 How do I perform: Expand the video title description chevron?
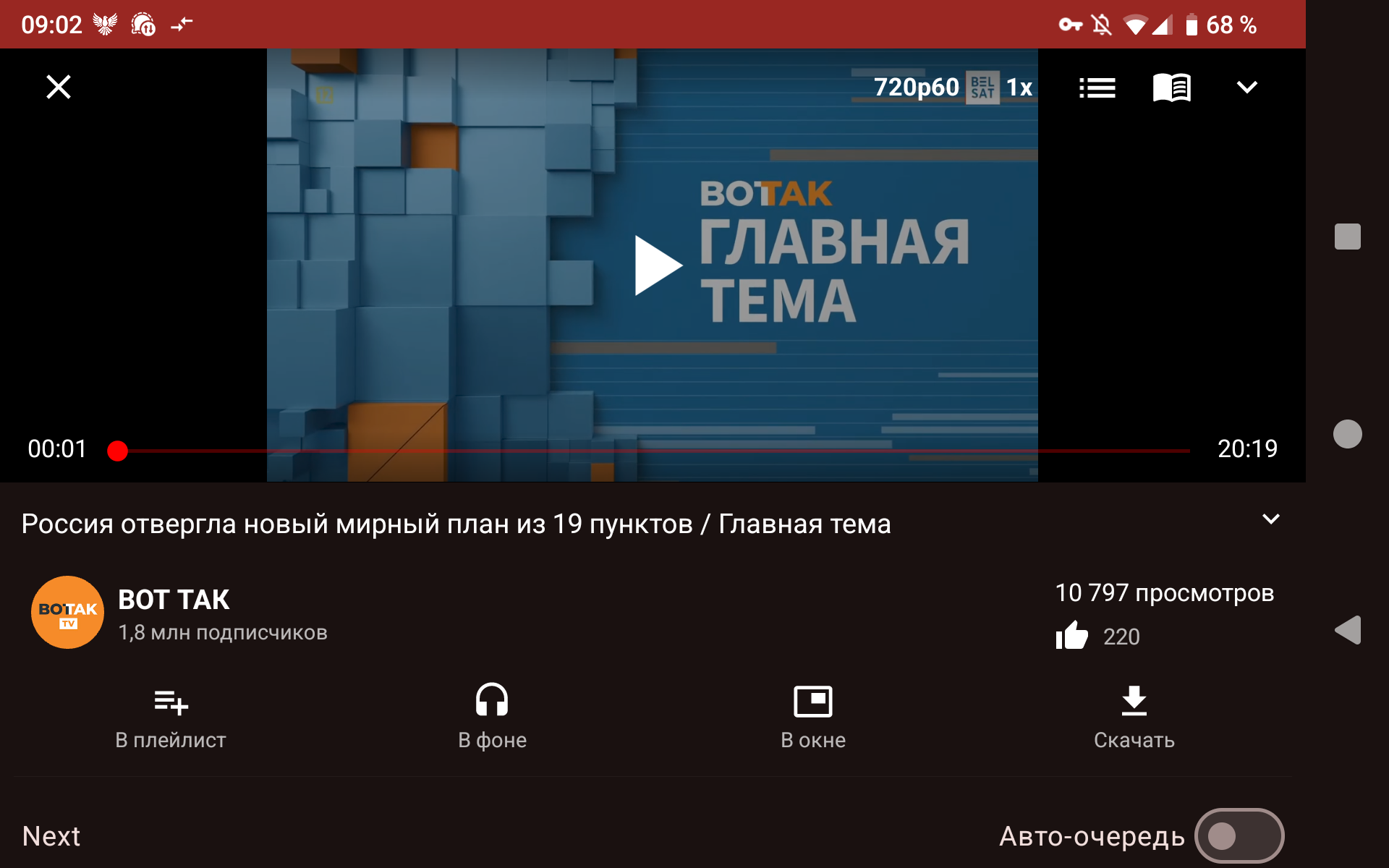click(1270, 519)
